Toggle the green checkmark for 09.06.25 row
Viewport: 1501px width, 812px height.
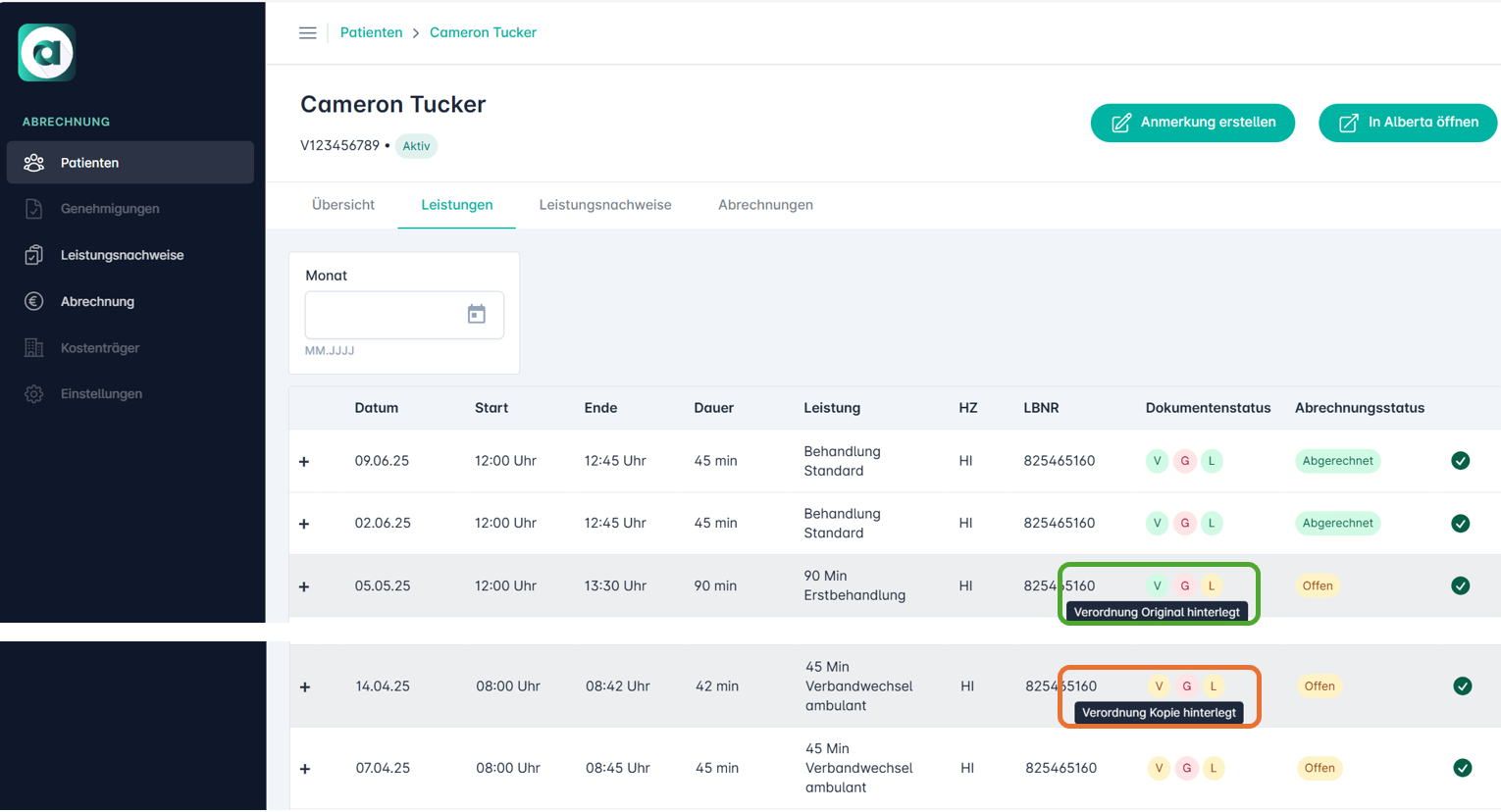[1460, 461]
